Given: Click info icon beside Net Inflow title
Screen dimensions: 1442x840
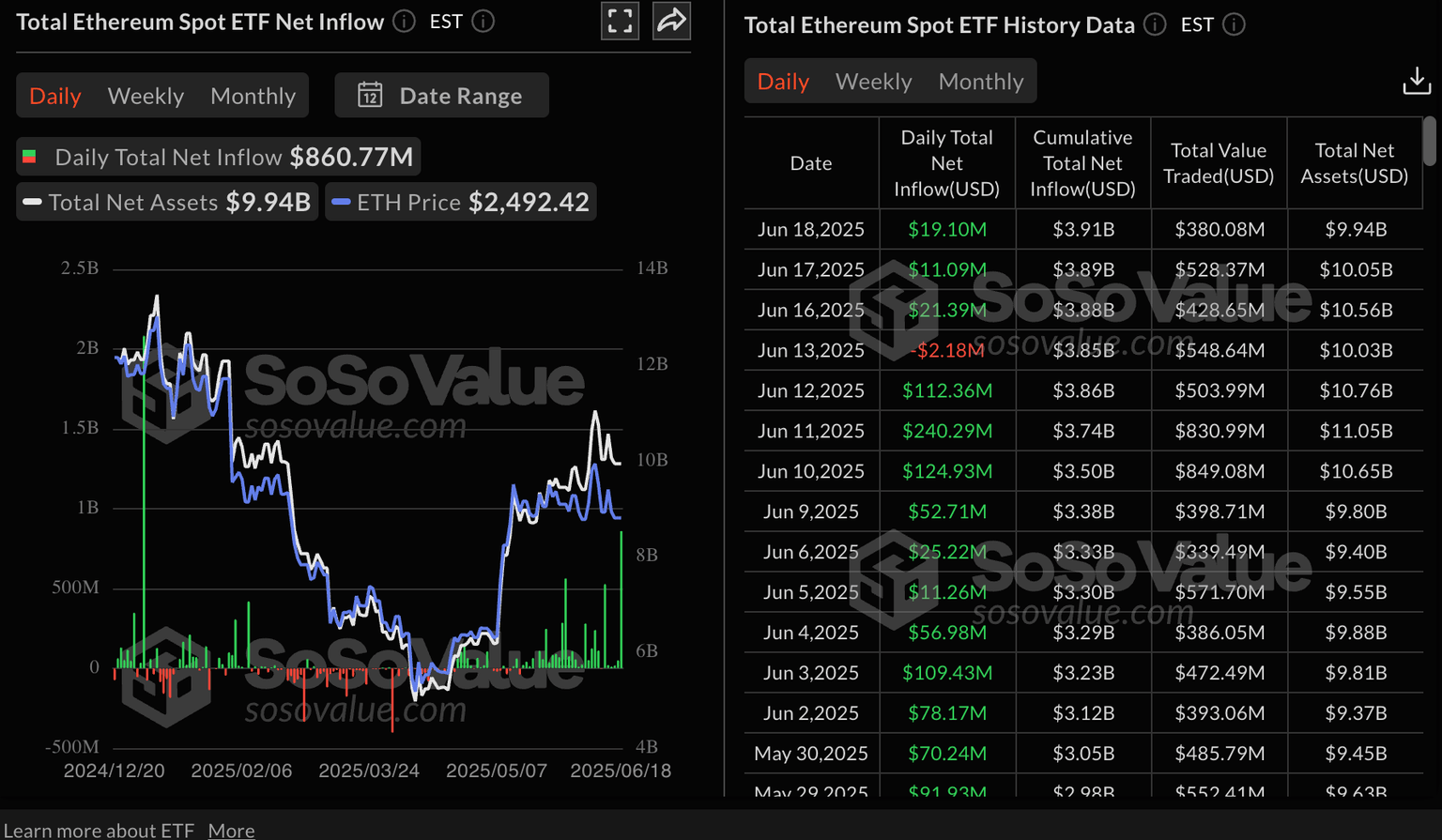Looking at the screenshot, I should tap(404, 22).
